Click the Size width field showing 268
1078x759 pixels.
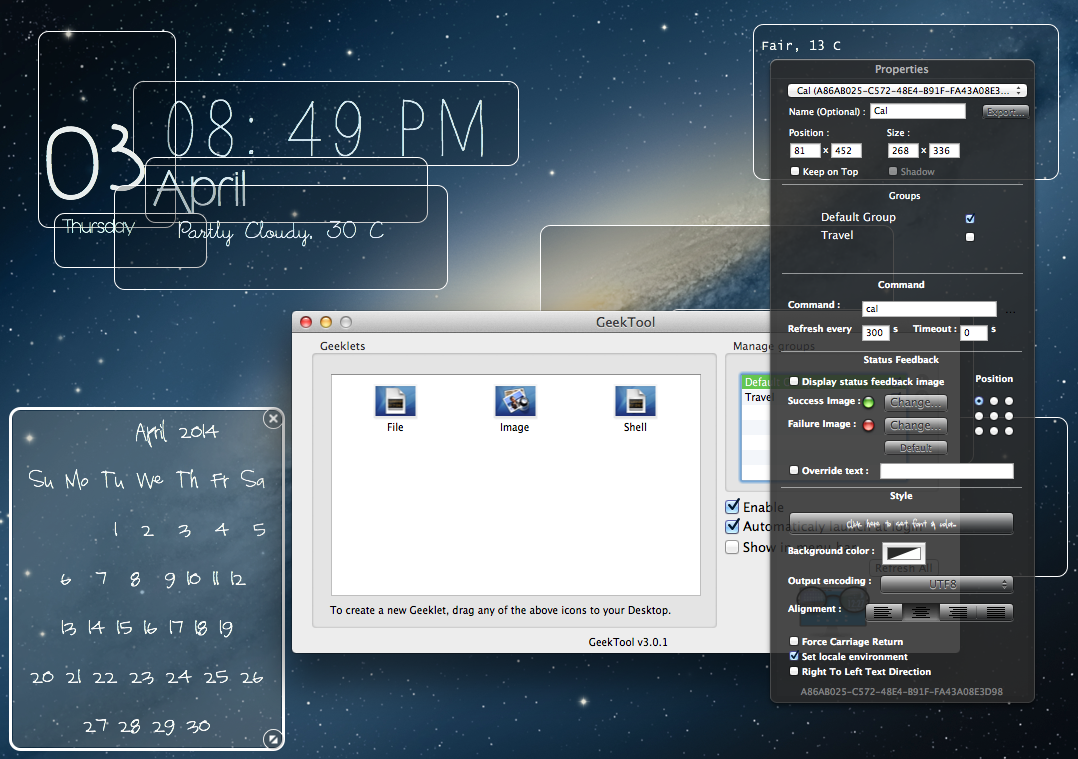coord(903,151)
